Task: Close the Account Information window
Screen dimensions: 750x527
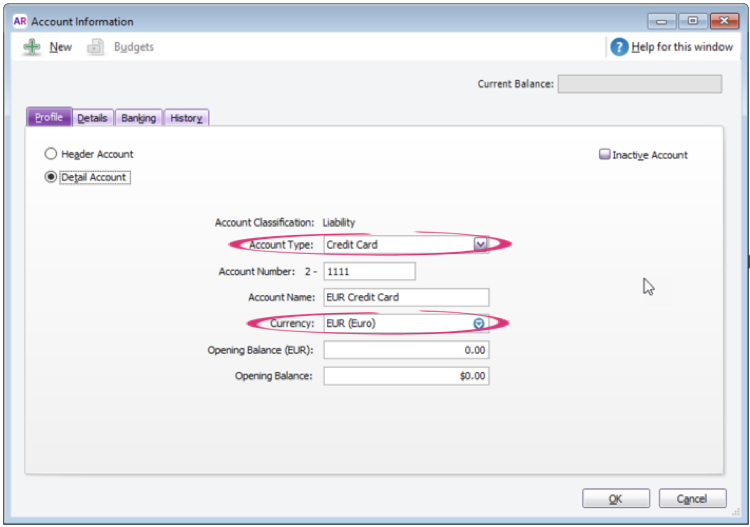Action: (722, 21)
